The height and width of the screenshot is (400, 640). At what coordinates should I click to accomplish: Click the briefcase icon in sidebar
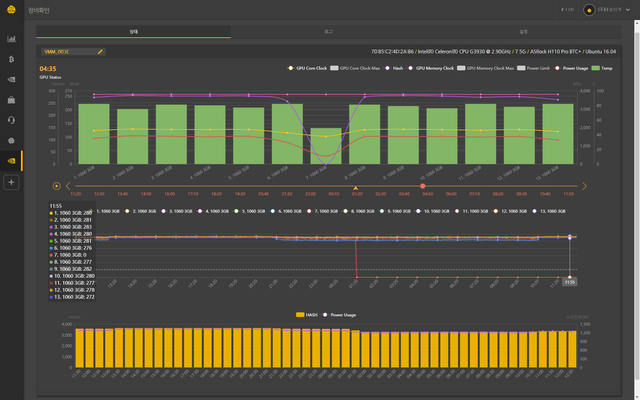point(11,100)
